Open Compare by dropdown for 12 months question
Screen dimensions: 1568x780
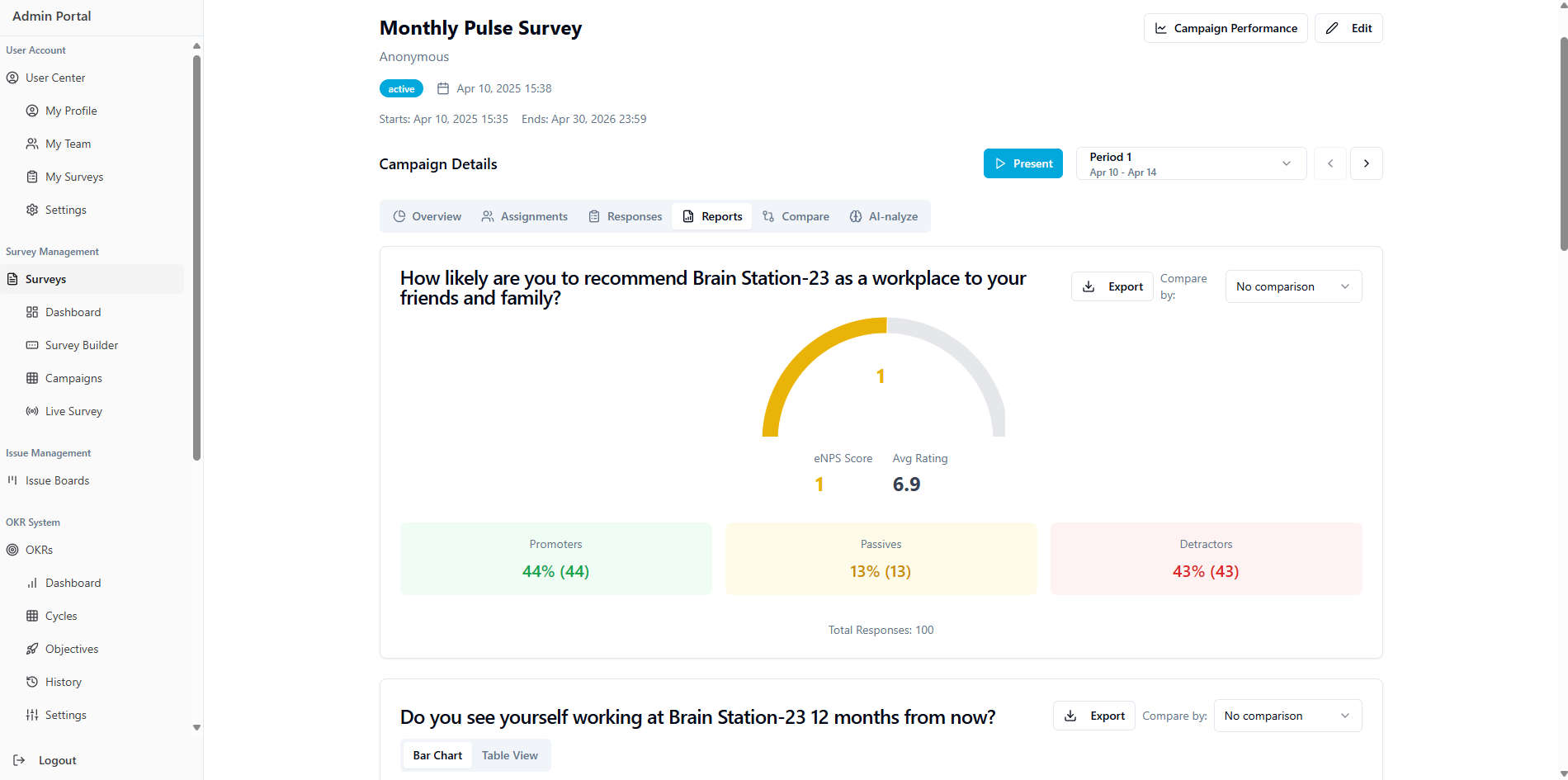click(x=1287, y=716)
